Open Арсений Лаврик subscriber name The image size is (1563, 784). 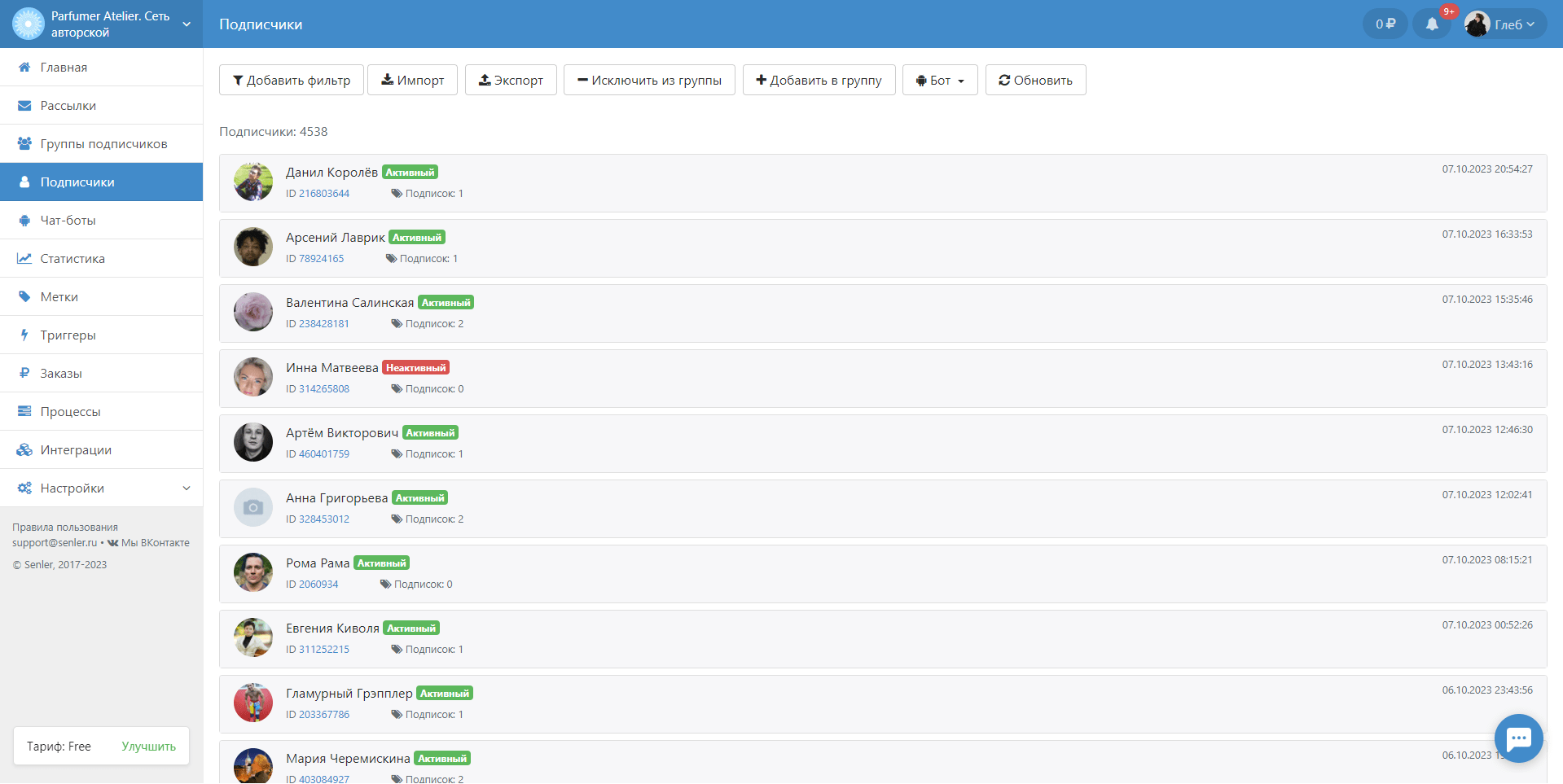[335, 237]
